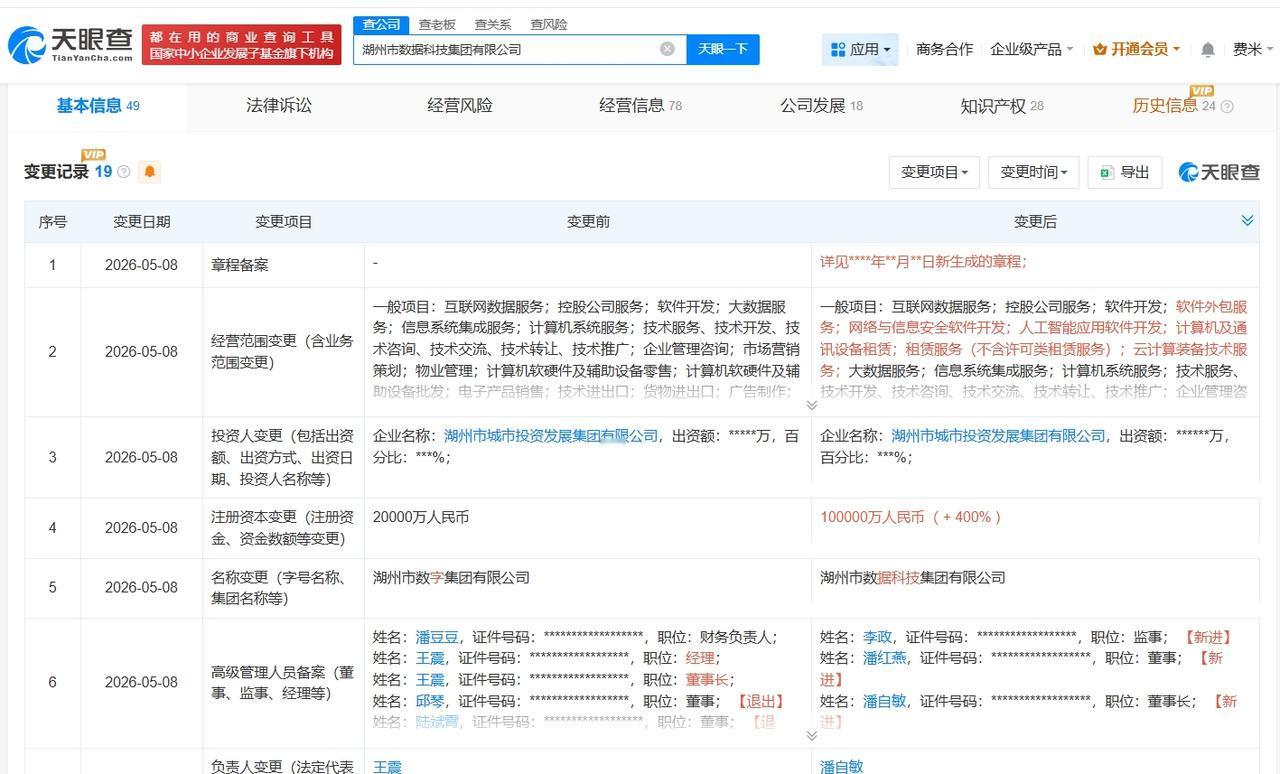Open the 开通会员 dropdown
The width and height of the screenshot is (1280, 774).
1136,49
